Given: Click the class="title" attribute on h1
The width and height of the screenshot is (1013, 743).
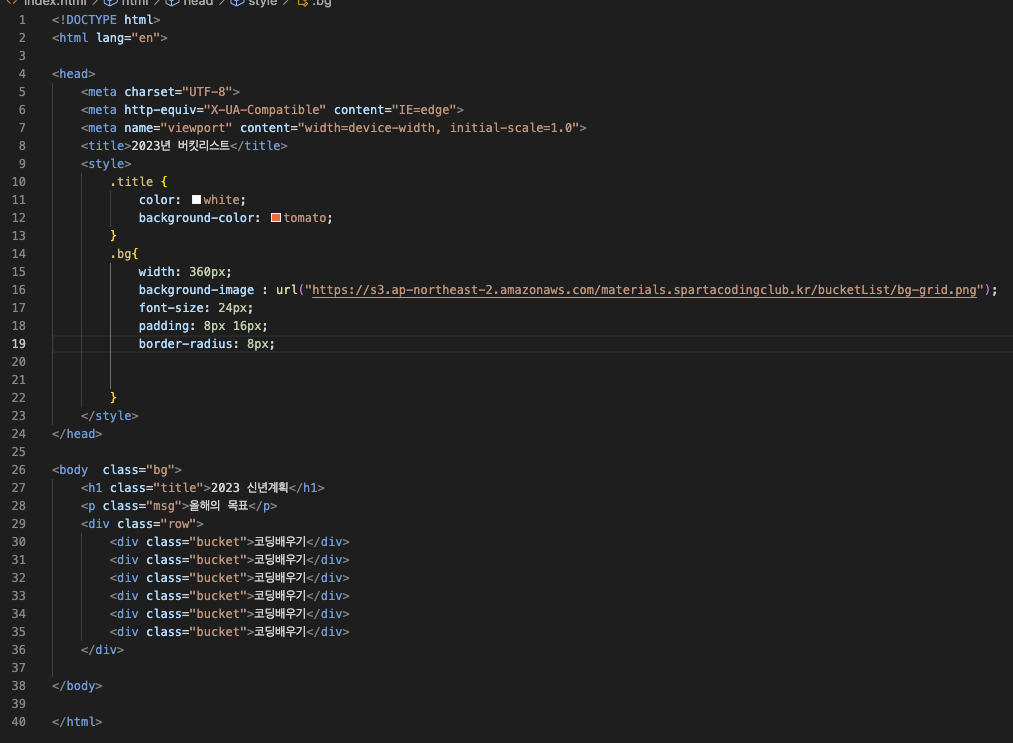Looking at the screenshot, I should coord(156,488).
